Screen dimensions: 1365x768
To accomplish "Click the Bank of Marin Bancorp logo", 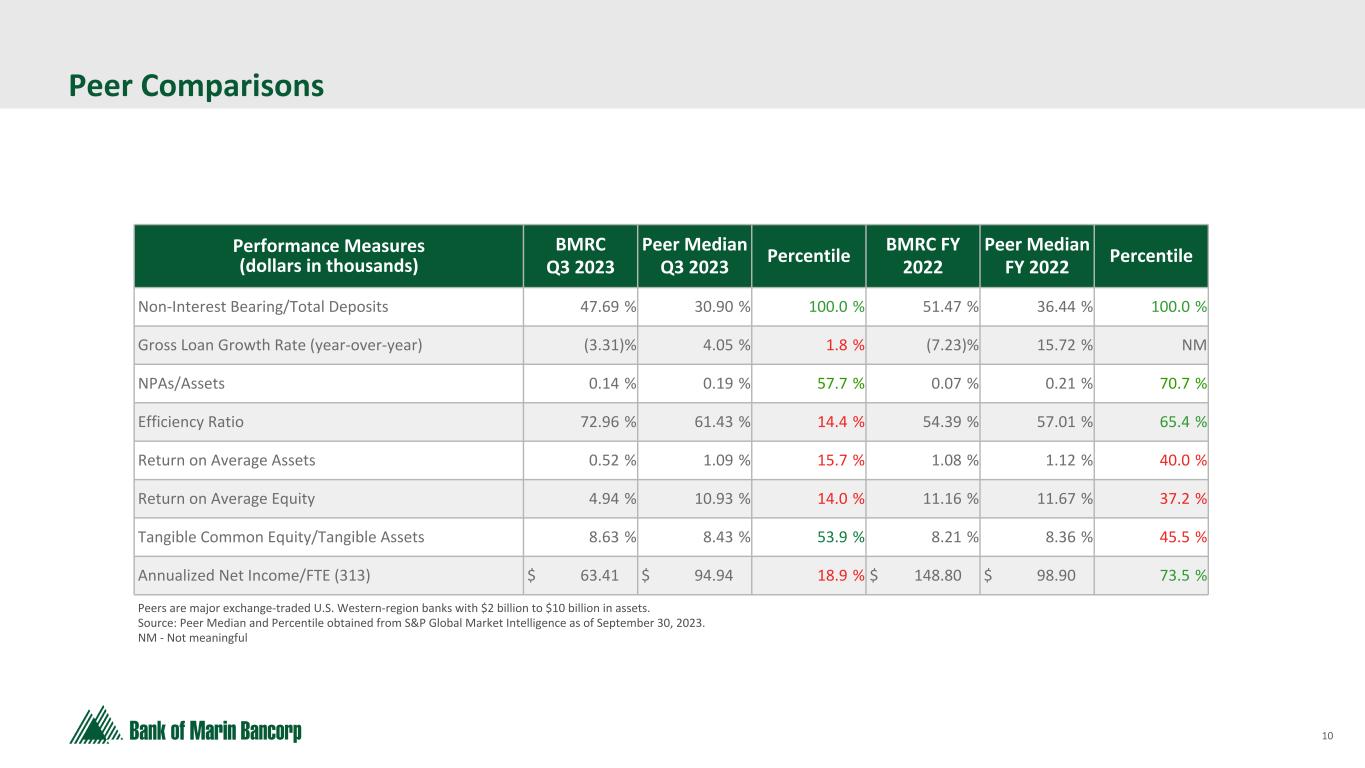I will pyautogui.click(x=185, y=726).
